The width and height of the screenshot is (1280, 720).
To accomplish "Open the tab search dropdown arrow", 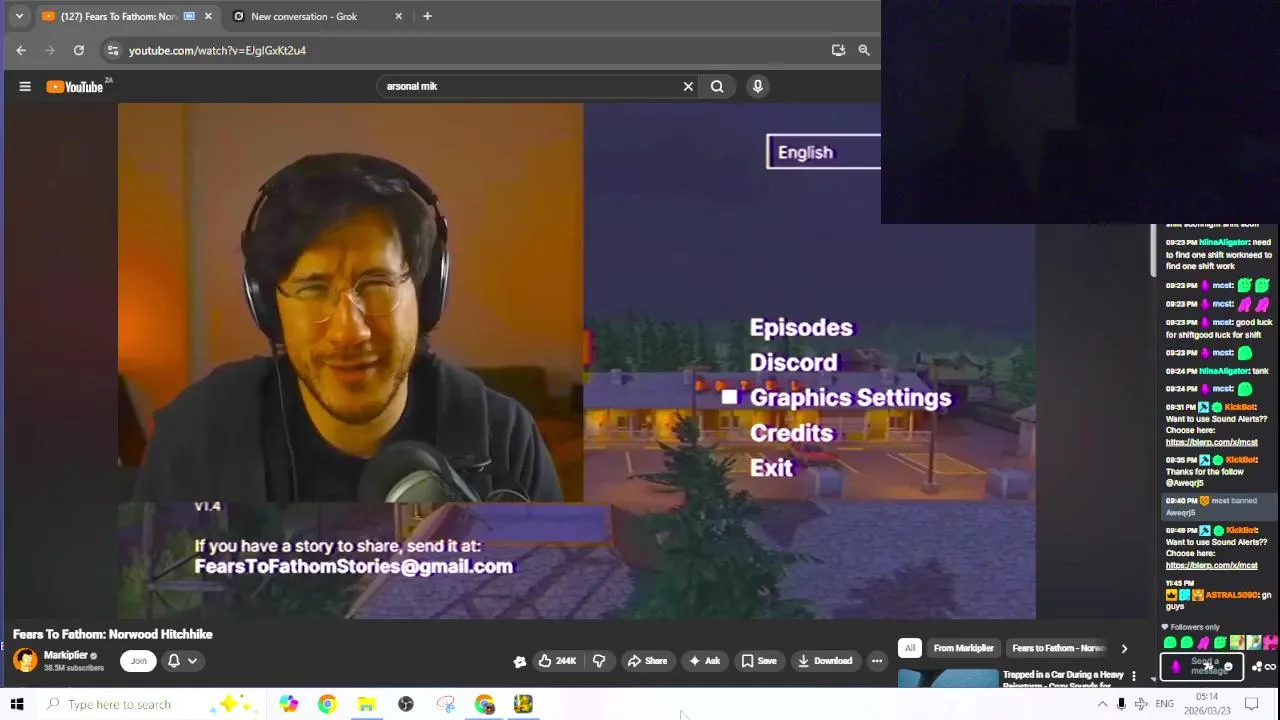I will pyautogui.click(x=18, y=16).
